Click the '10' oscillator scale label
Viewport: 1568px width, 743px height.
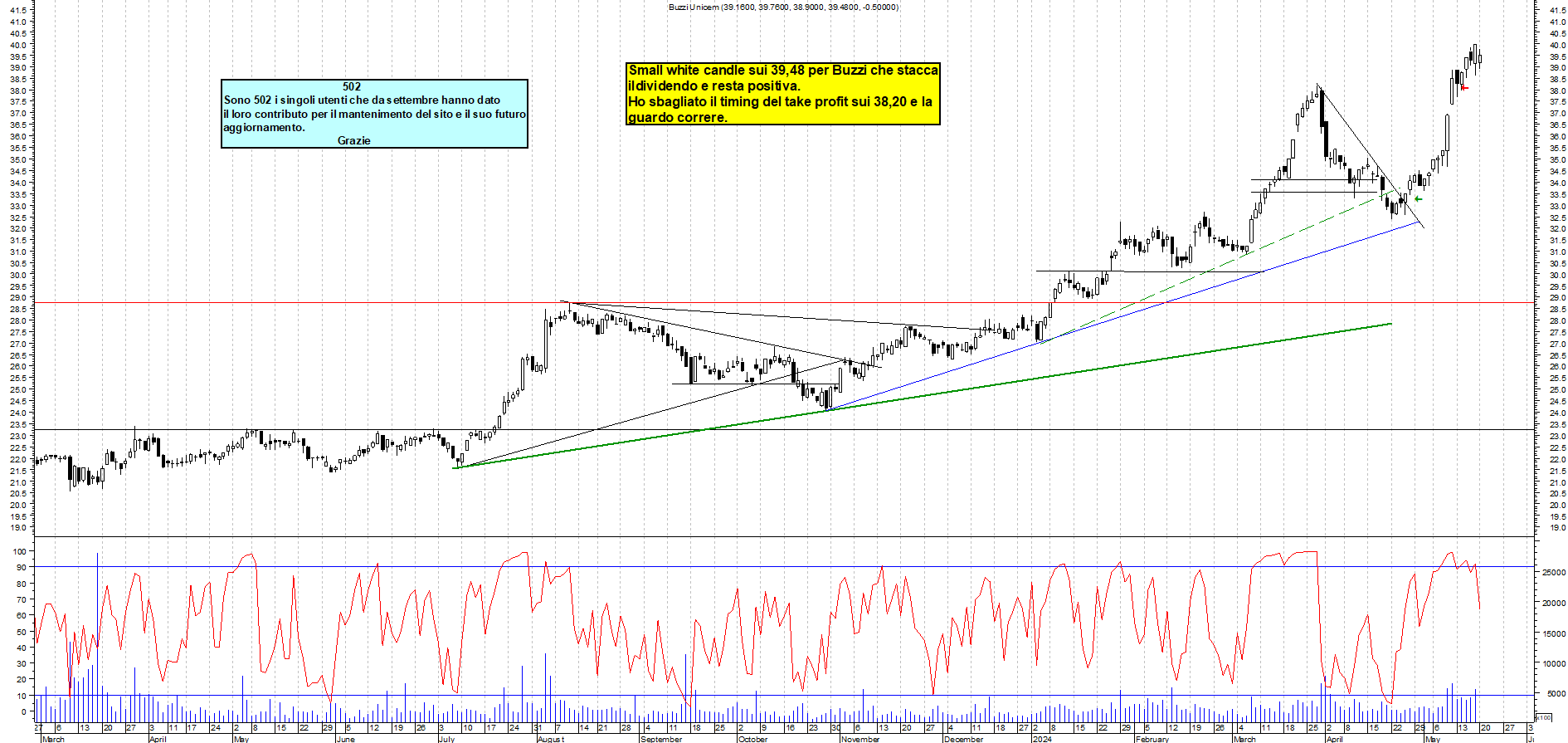click(x=22, y=696)
